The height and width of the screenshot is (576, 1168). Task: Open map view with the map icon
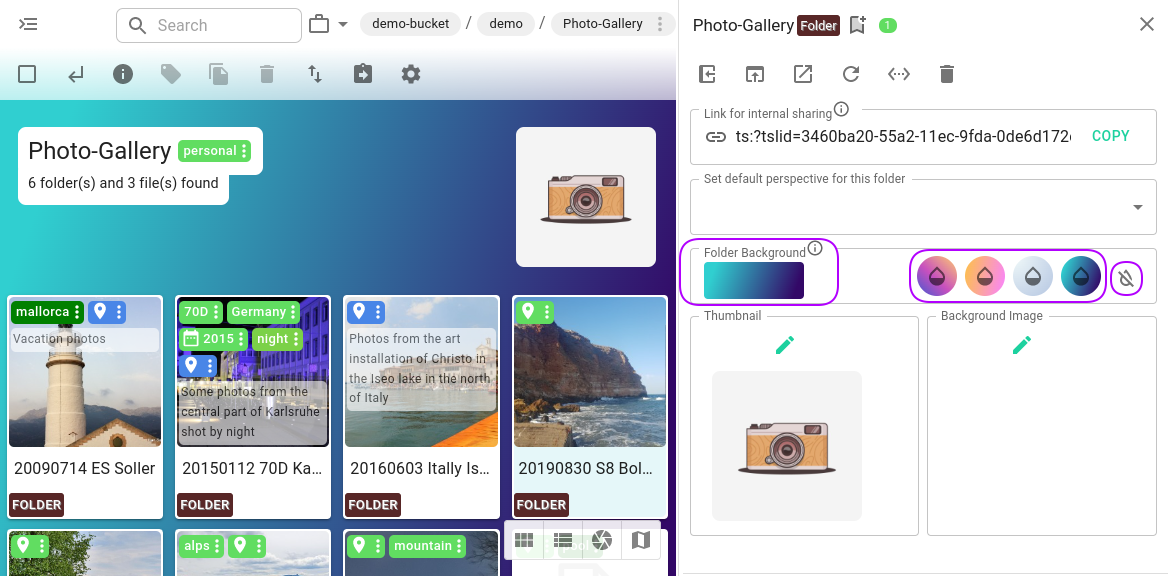[x=640, y=540]
